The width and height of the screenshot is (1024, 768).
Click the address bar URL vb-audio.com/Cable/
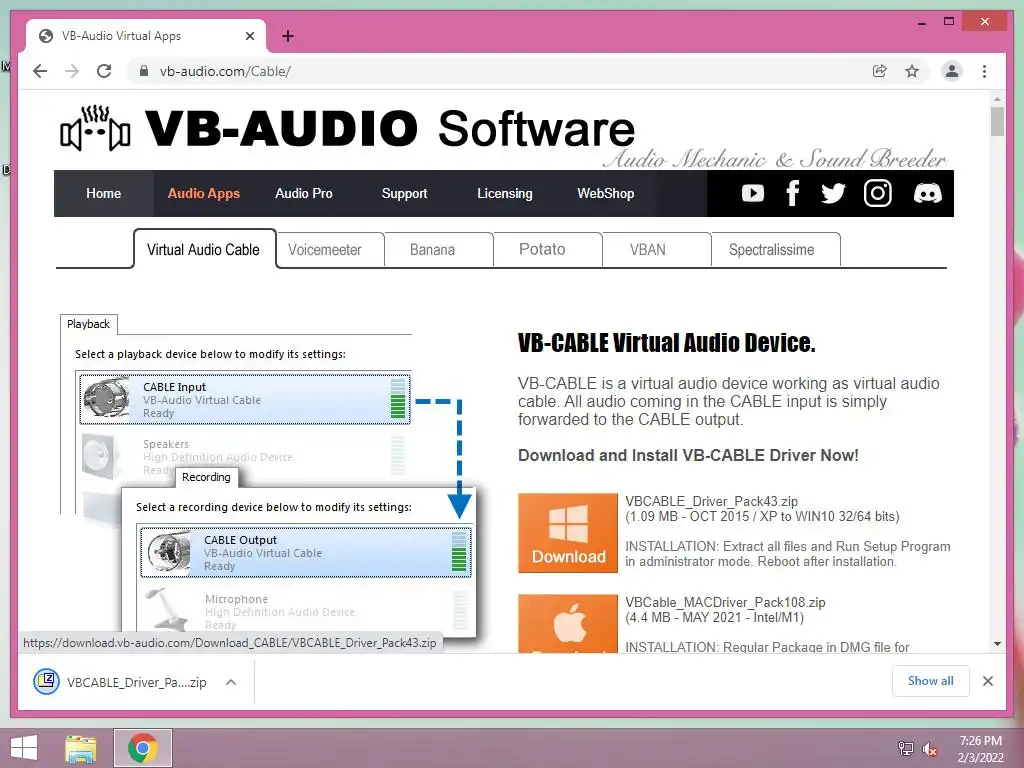(x=225, y=71)
